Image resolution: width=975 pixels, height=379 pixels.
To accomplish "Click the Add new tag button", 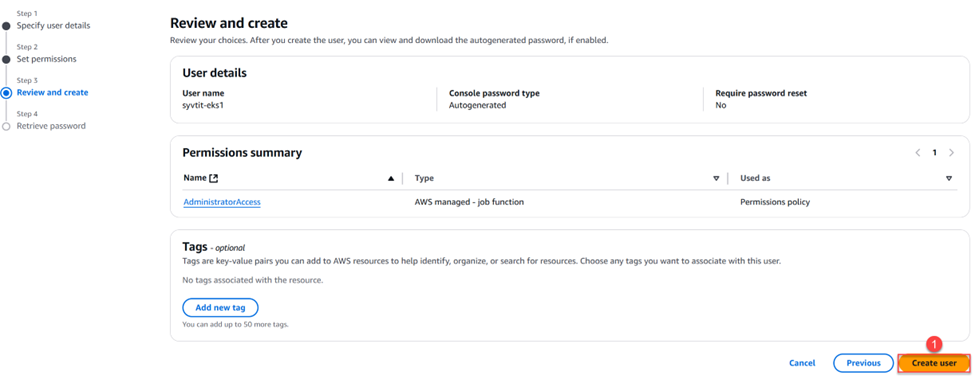I will pos(220,308).
